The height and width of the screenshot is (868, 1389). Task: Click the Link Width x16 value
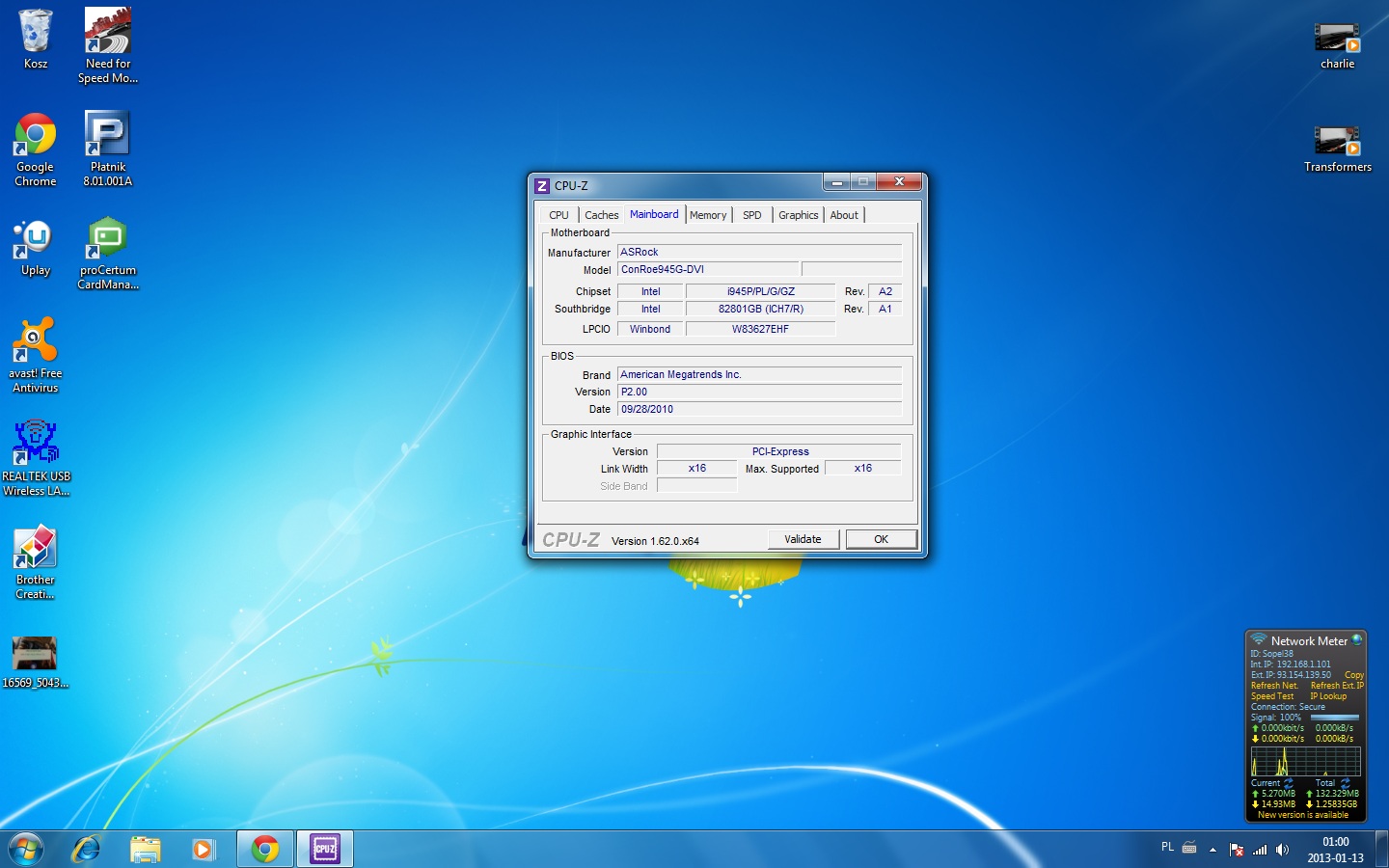(697, 468)
